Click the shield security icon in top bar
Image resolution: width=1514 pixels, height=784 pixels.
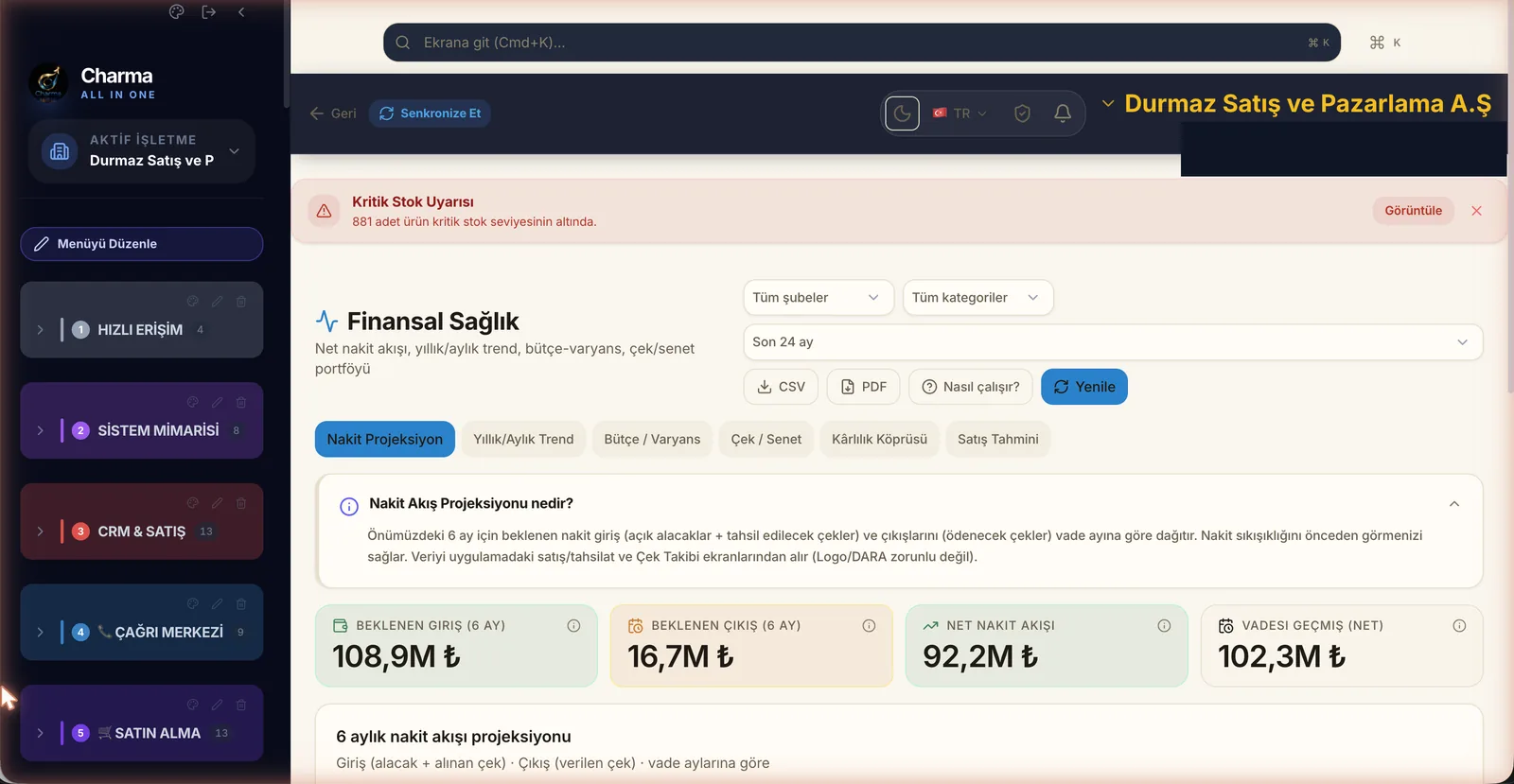(1022, 113)
